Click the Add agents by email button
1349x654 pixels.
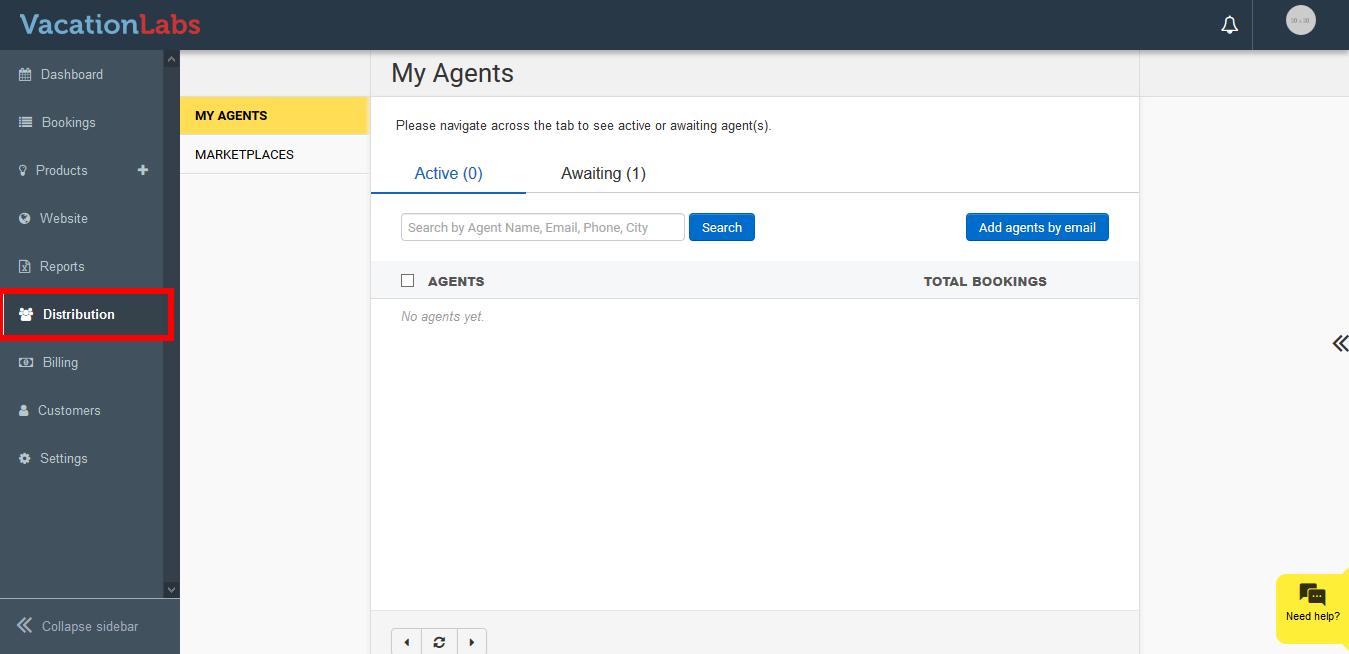1037,227
